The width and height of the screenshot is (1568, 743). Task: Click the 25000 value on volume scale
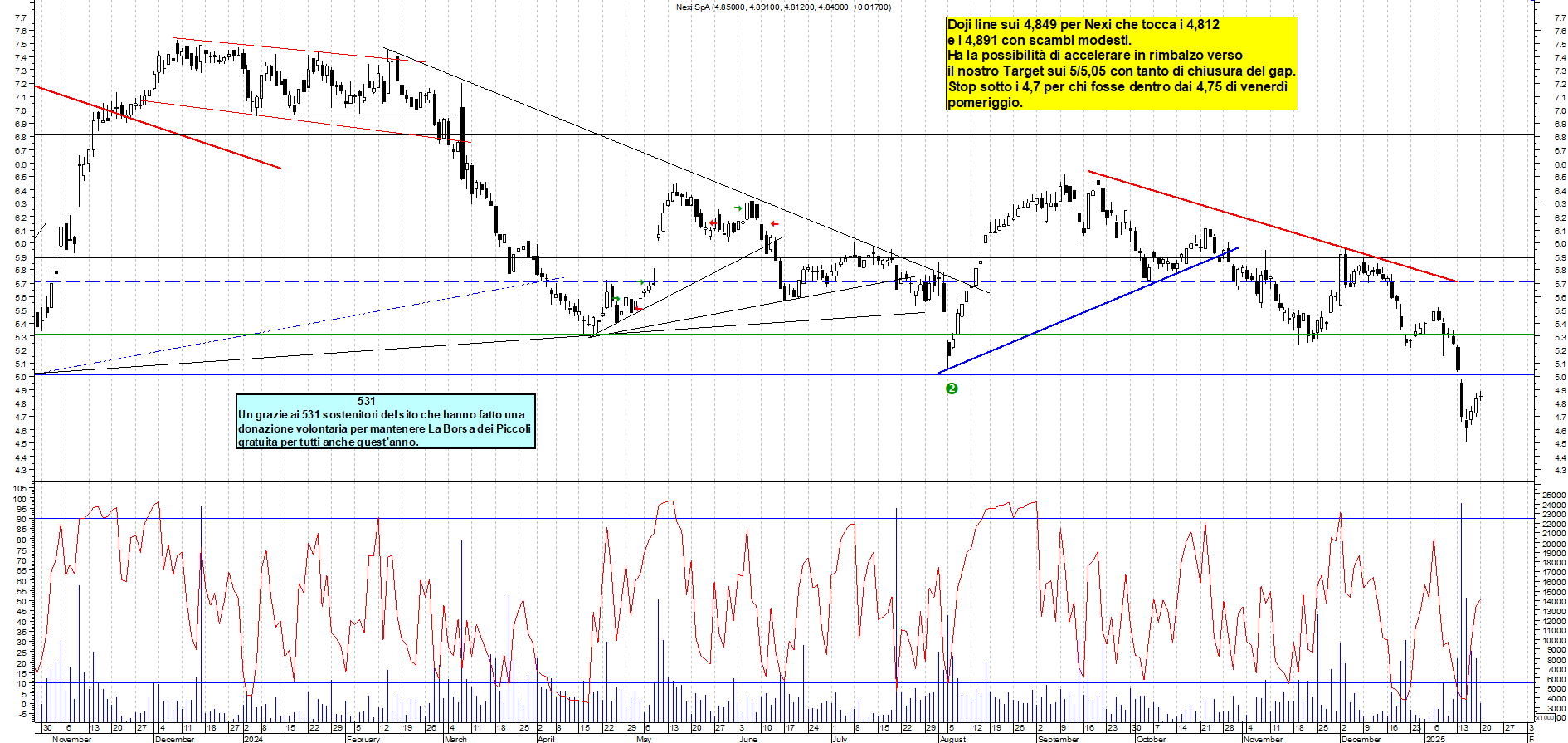click(1553, 495)
